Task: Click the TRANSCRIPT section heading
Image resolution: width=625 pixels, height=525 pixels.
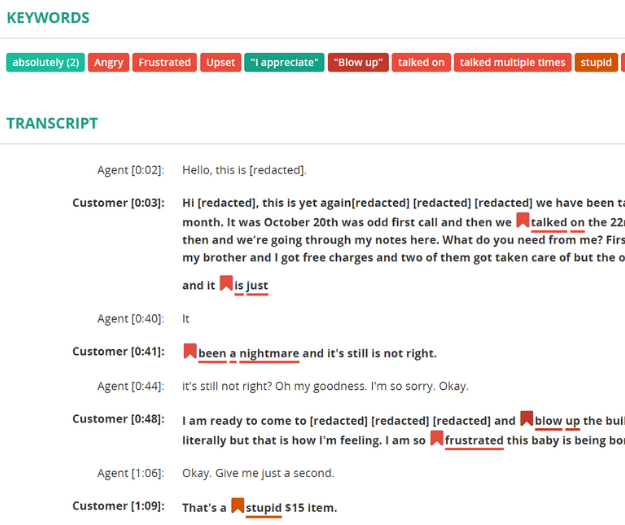Action: (52, 124)
